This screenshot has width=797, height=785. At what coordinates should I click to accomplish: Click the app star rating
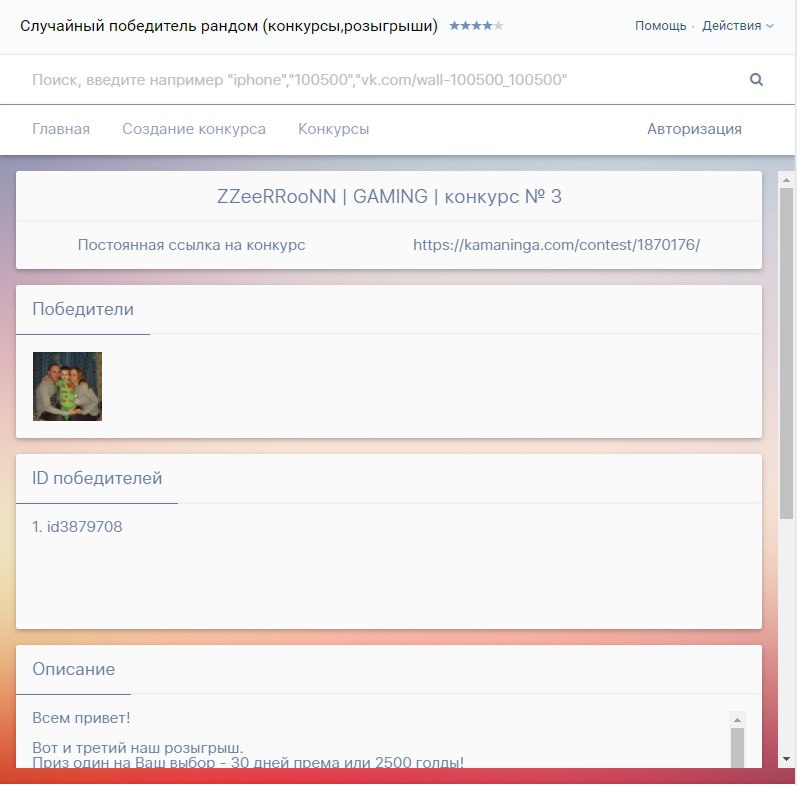tap(476, 25)
